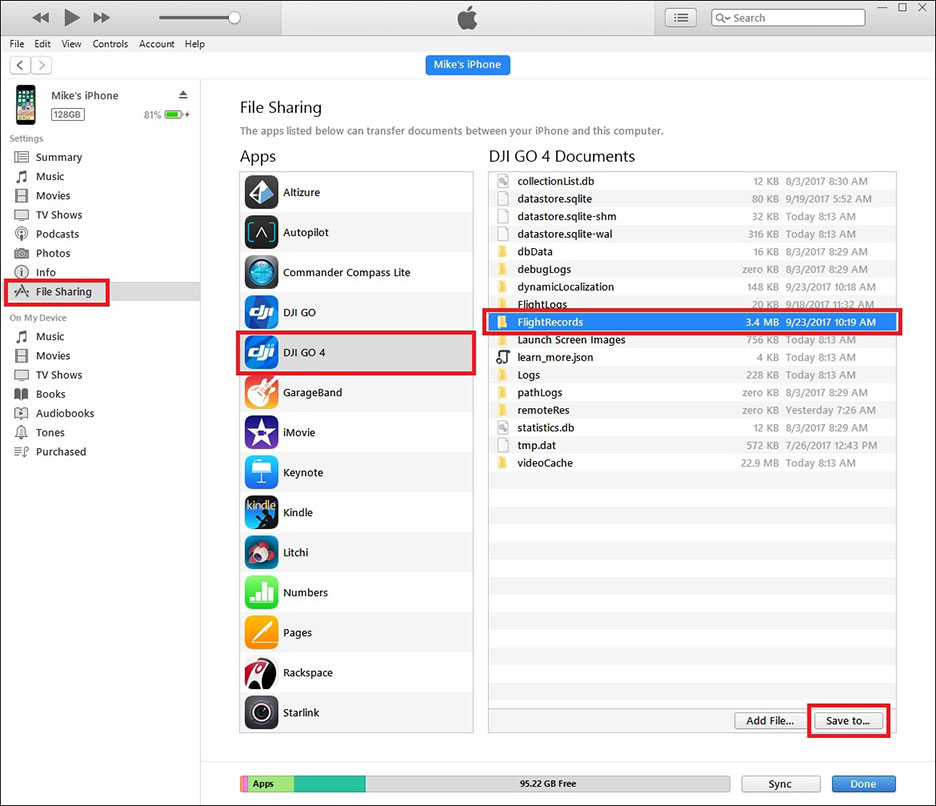Adjust the volume slider knob

[x=235, y=17]
